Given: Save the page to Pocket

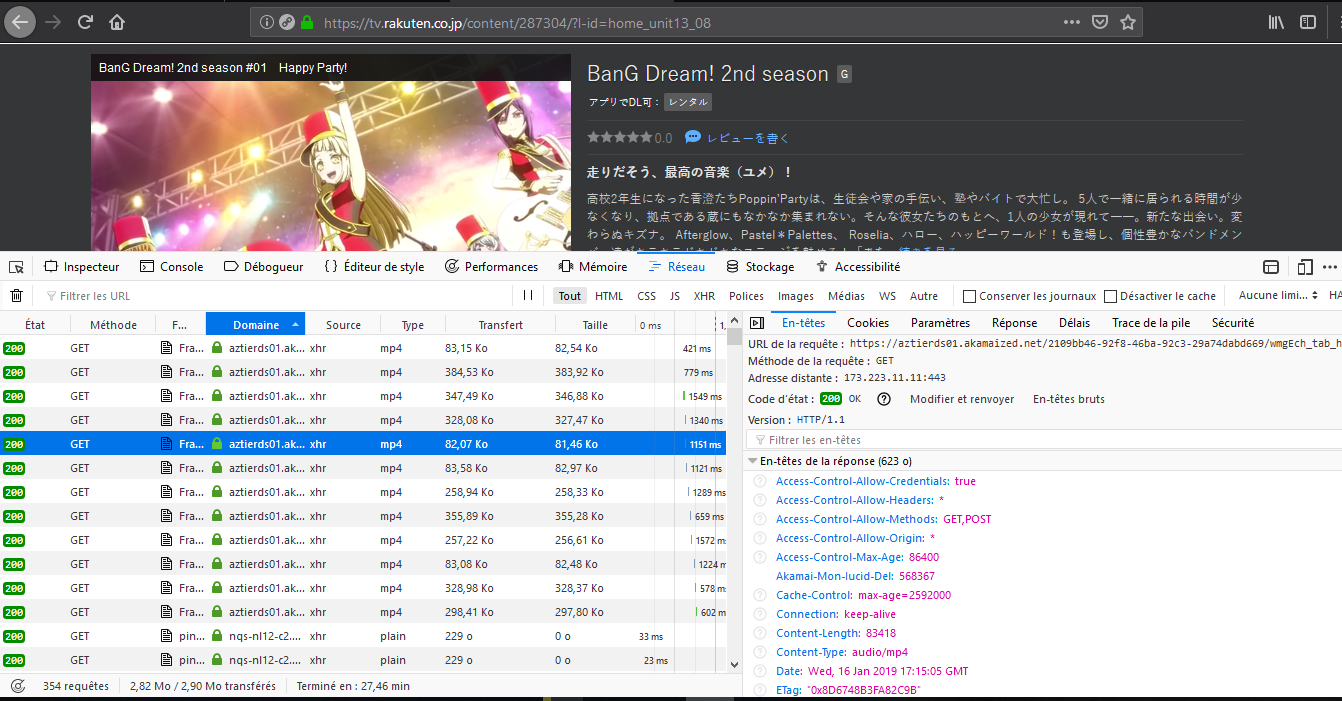Looking at the screenshot, I should (x=1099, y=22).
